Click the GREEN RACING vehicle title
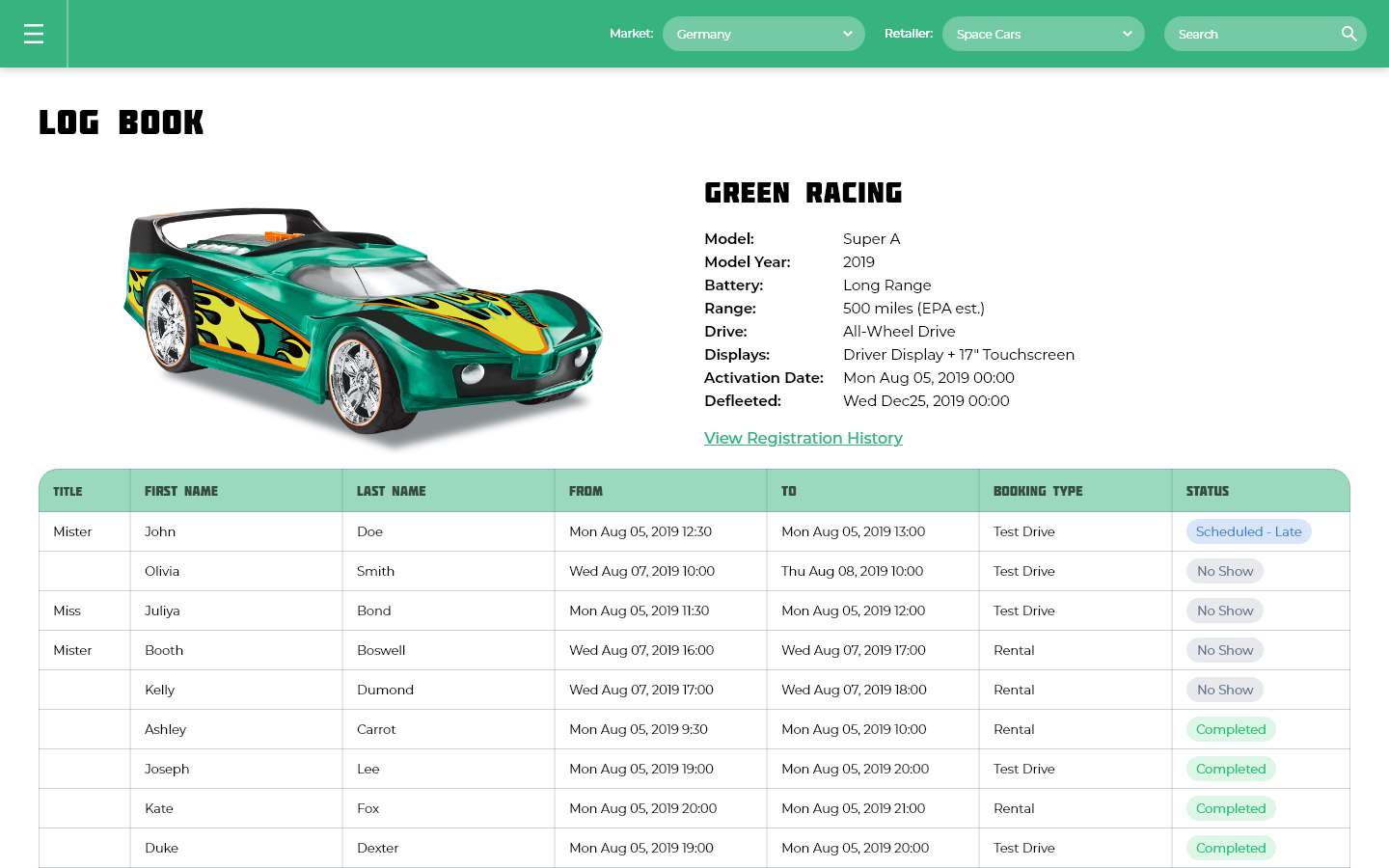The height and width of the screenshot is (868, 1389). pos(803,193)
